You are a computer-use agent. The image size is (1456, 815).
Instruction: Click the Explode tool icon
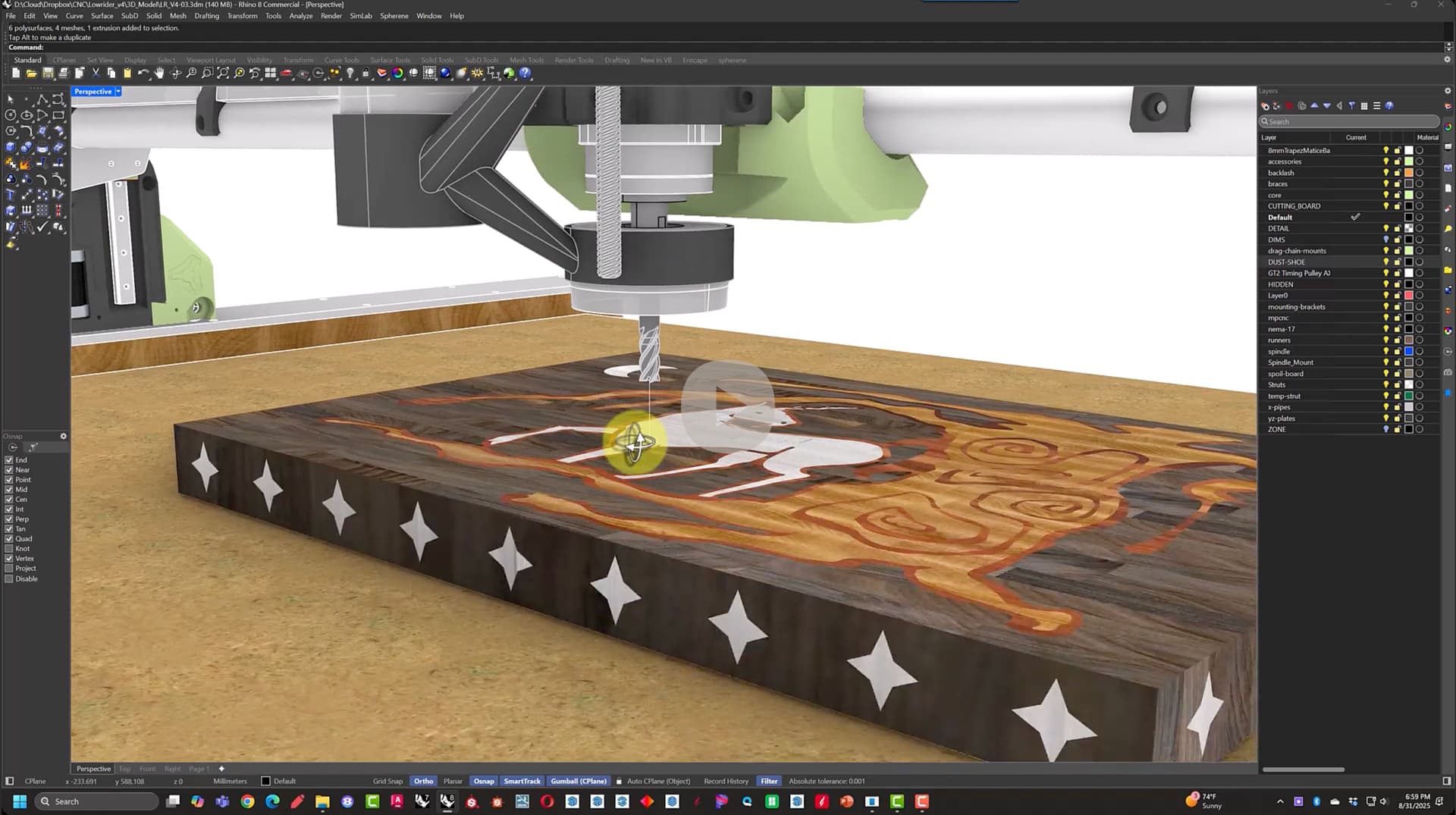point(27,163)
